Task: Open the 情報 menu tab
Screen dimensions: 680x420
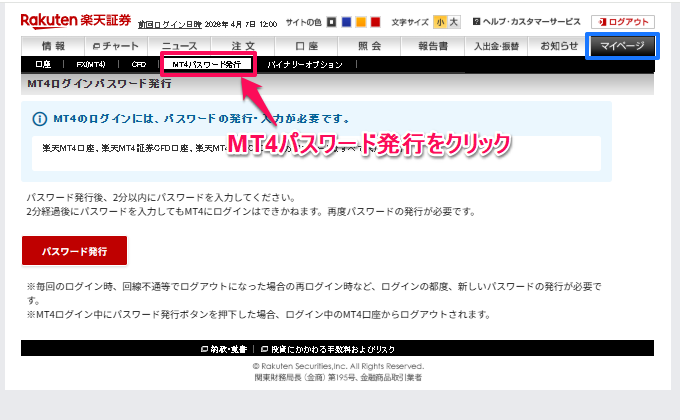Action: pos(53,46)
